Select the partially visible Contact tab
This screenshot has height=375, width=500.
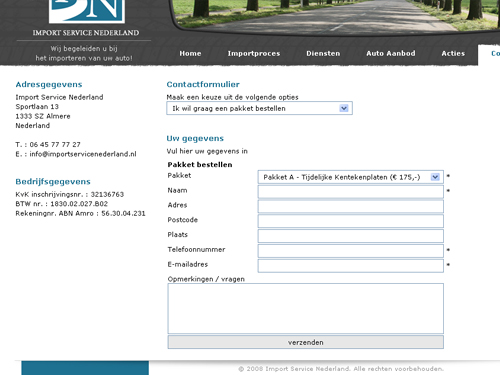489,54
